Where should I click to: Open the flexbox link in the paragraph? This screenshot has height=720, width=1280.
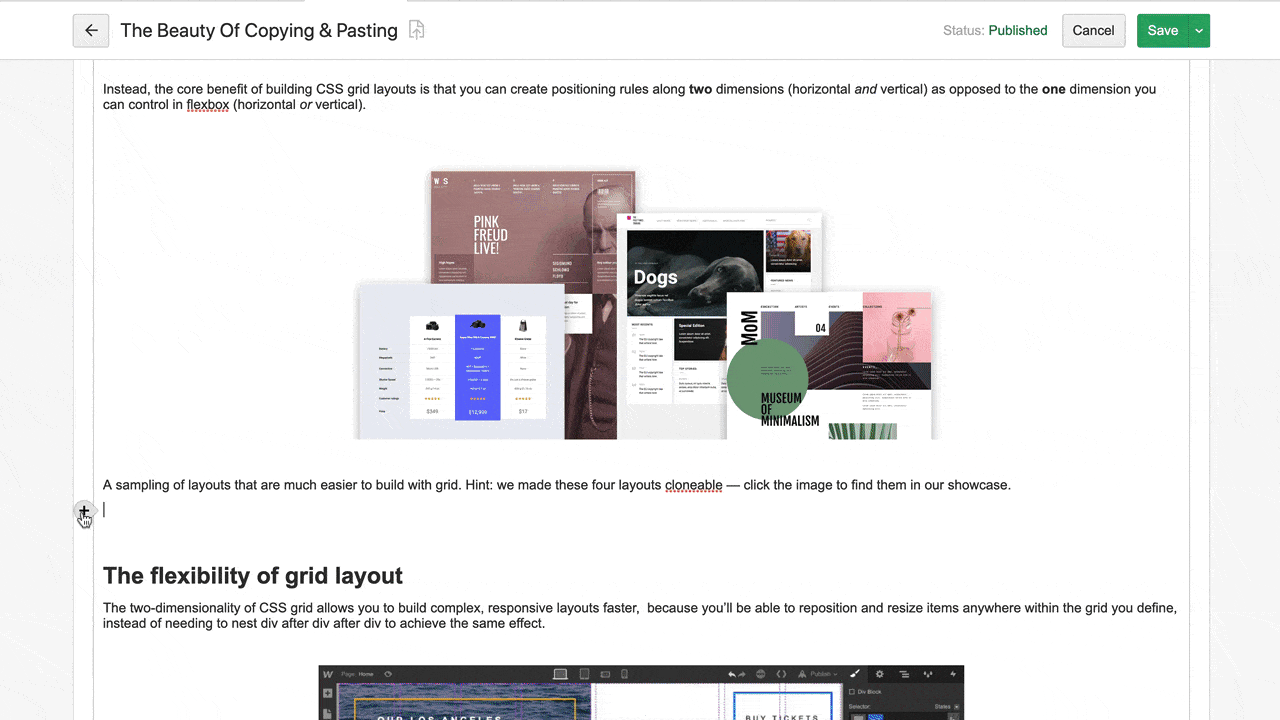[x=208, y=104]
